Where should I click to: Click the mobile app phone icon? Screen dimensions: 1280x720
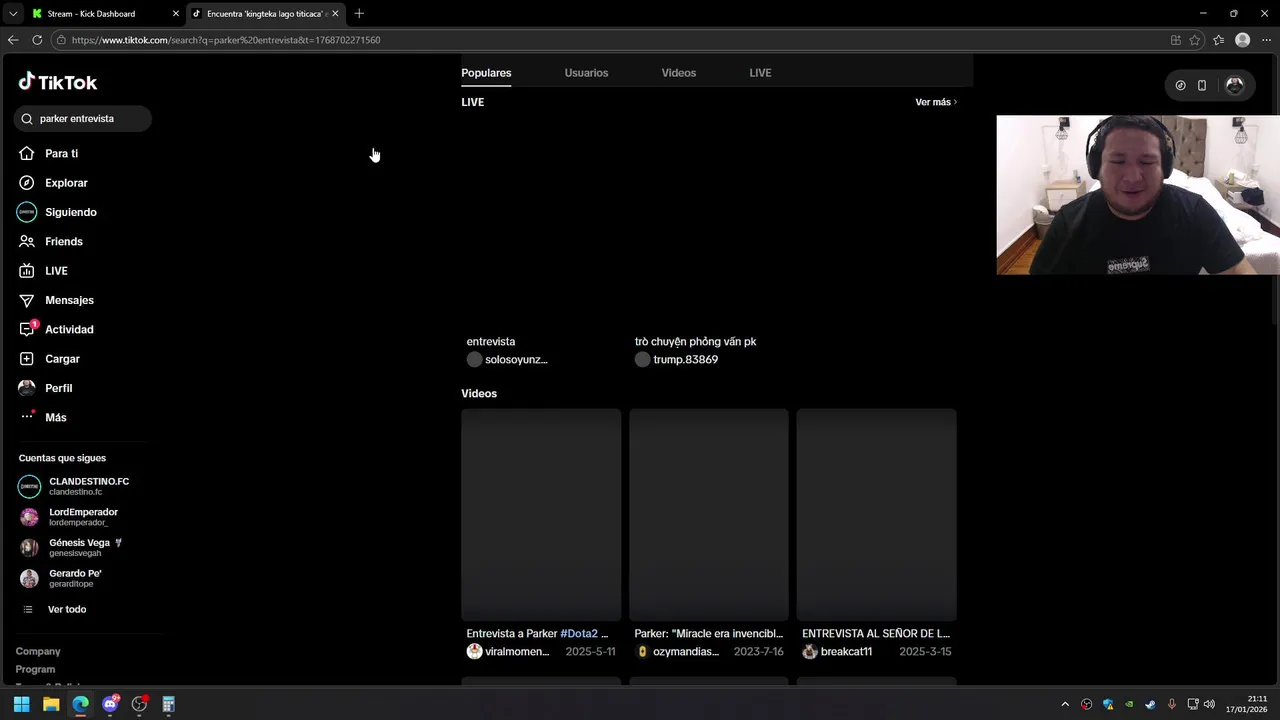(1202, 86)
